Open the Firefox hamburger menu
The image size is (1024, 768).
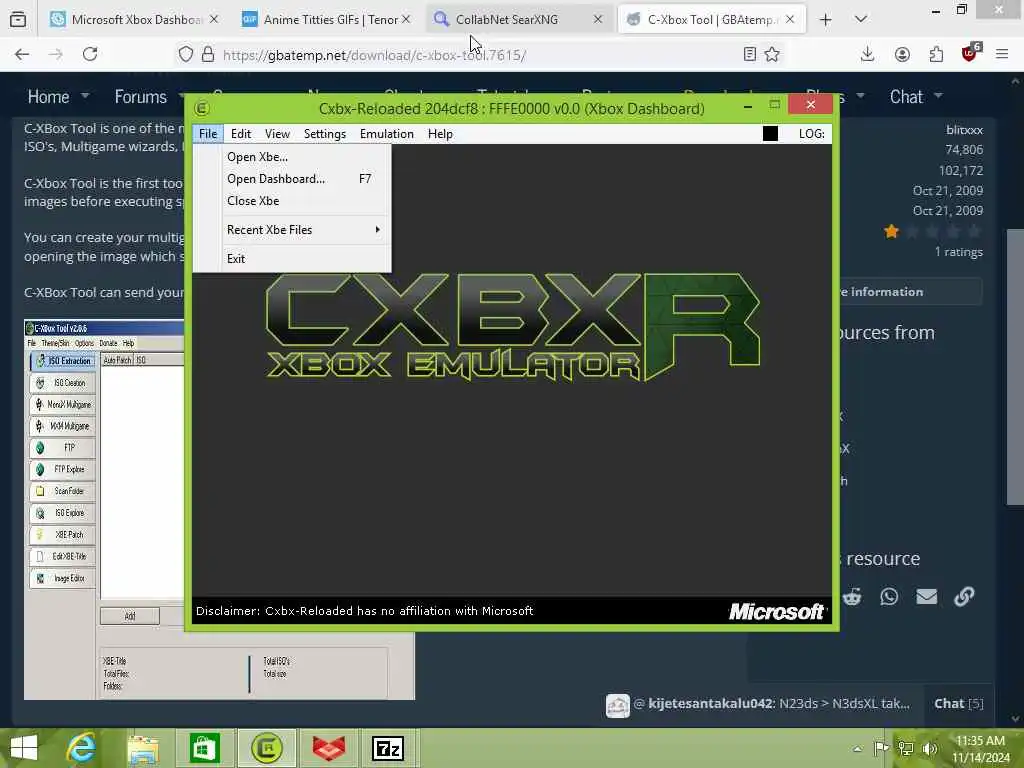1002,54
